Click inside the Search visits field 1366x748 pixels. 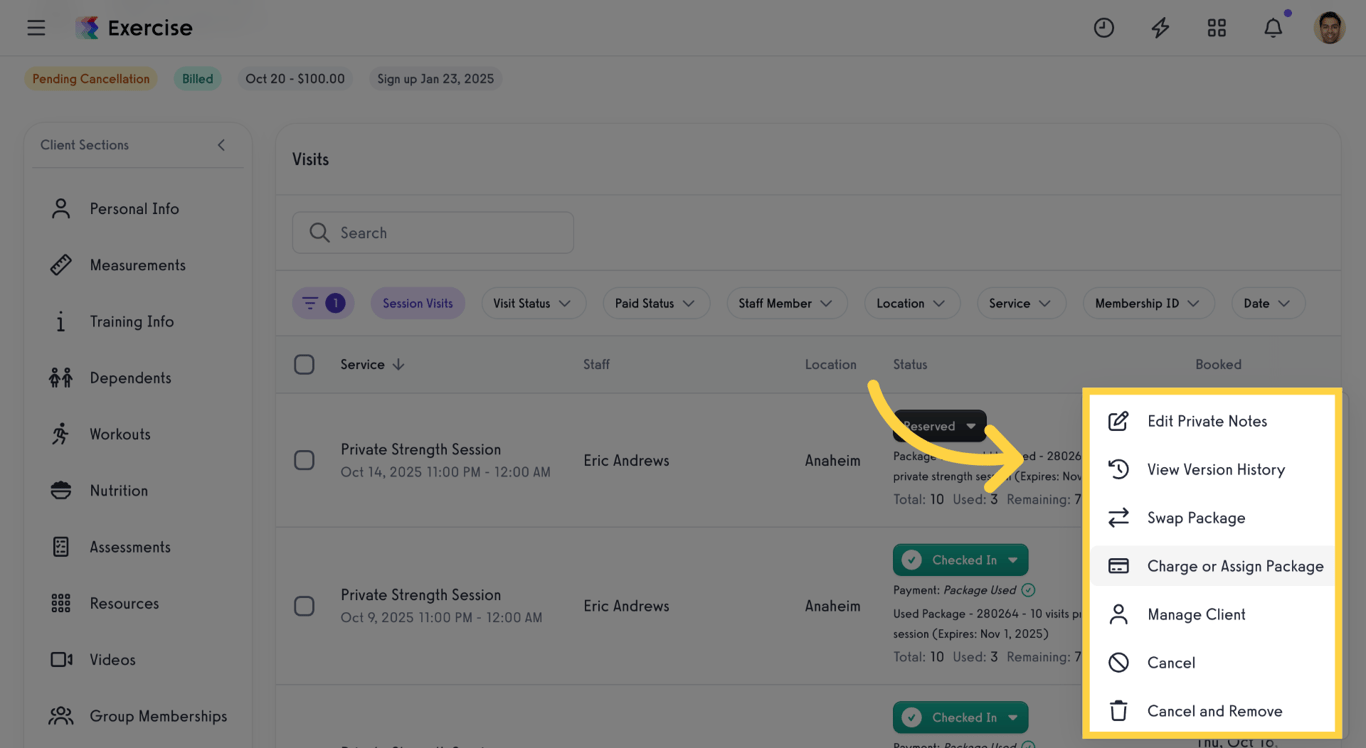432,232
